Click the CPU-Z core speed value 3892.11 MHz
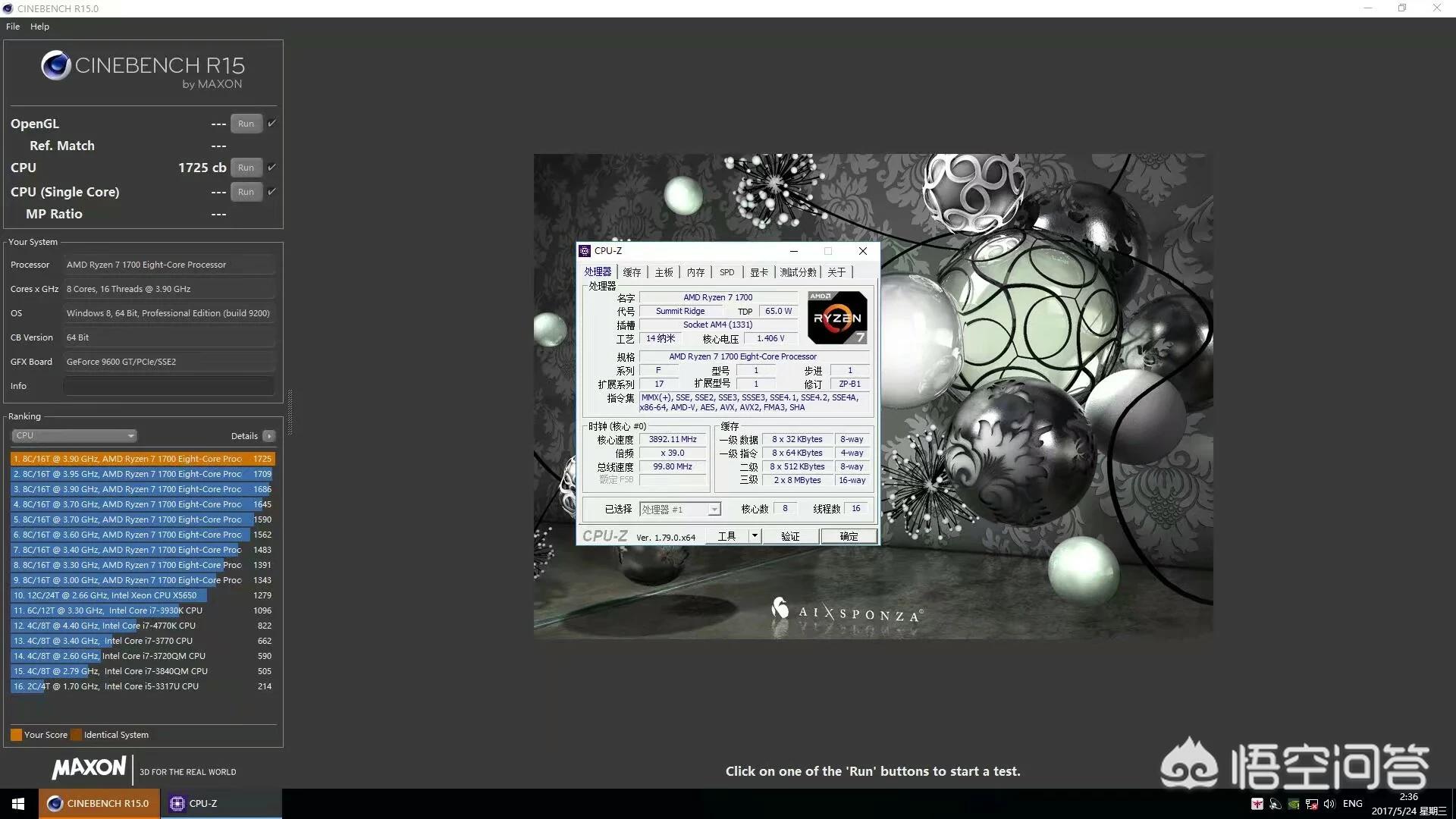The width and height of the screenshot is (1456, 819). (x=673, y=439)
